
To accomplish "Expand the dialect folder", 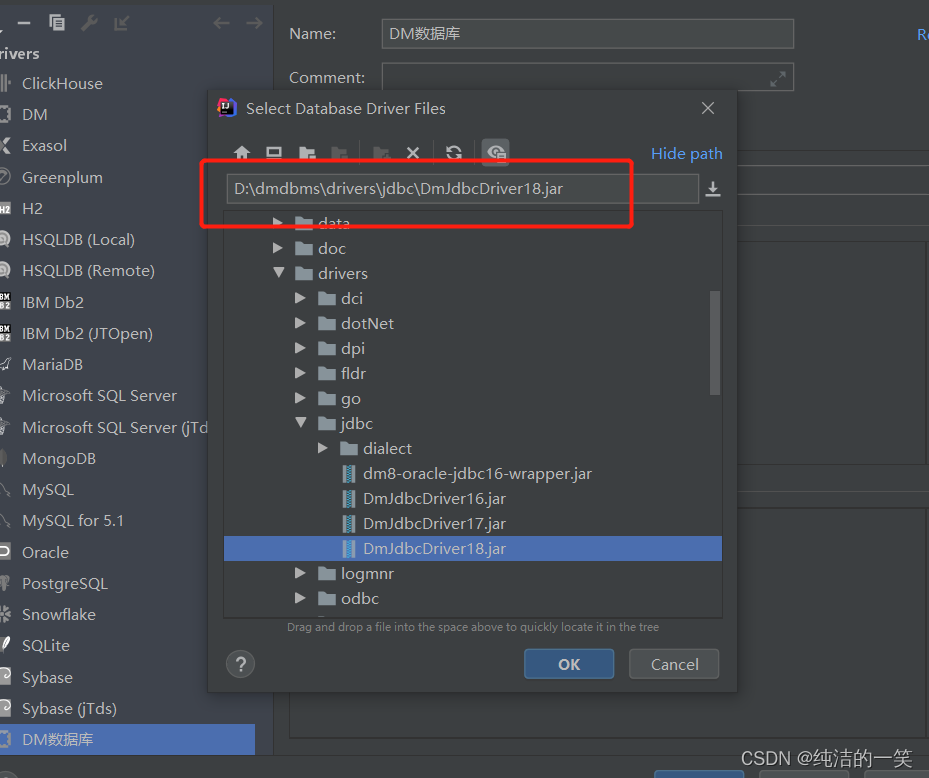I will point(322,448).
